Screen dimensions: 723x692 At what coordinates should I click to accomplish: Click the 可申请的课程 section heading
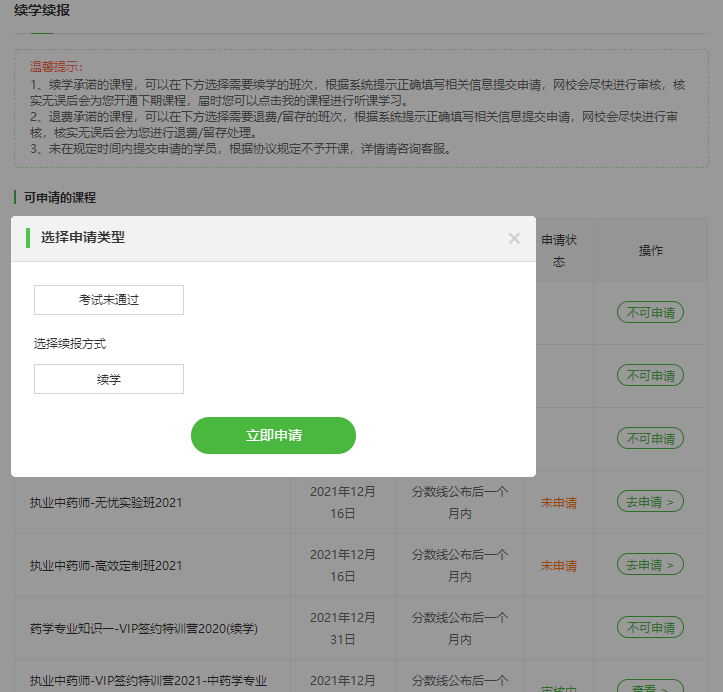tap(60, 197)
